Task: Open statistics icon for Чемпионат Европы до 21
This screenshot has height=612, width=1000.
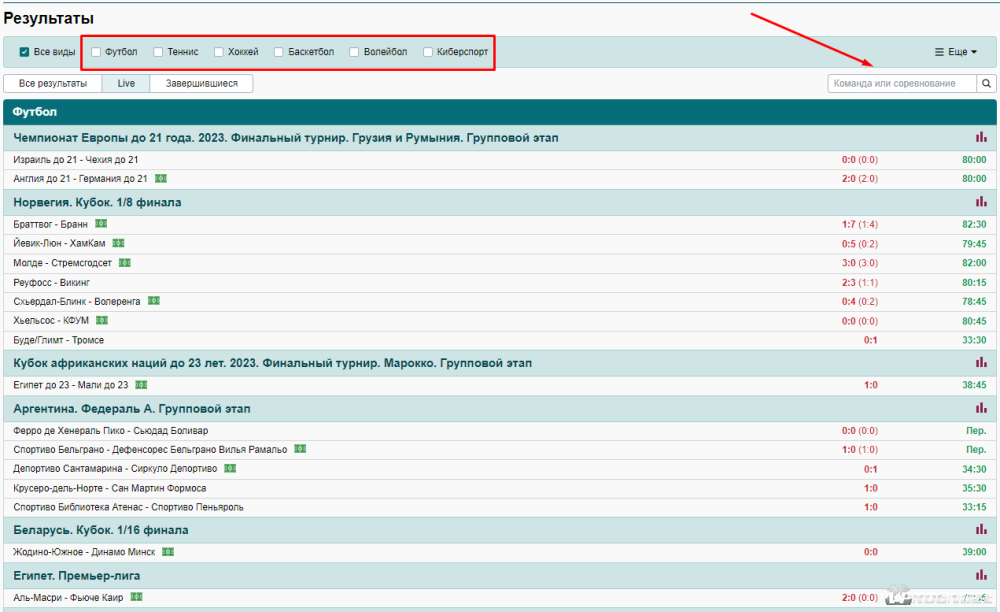Action: 981,137
